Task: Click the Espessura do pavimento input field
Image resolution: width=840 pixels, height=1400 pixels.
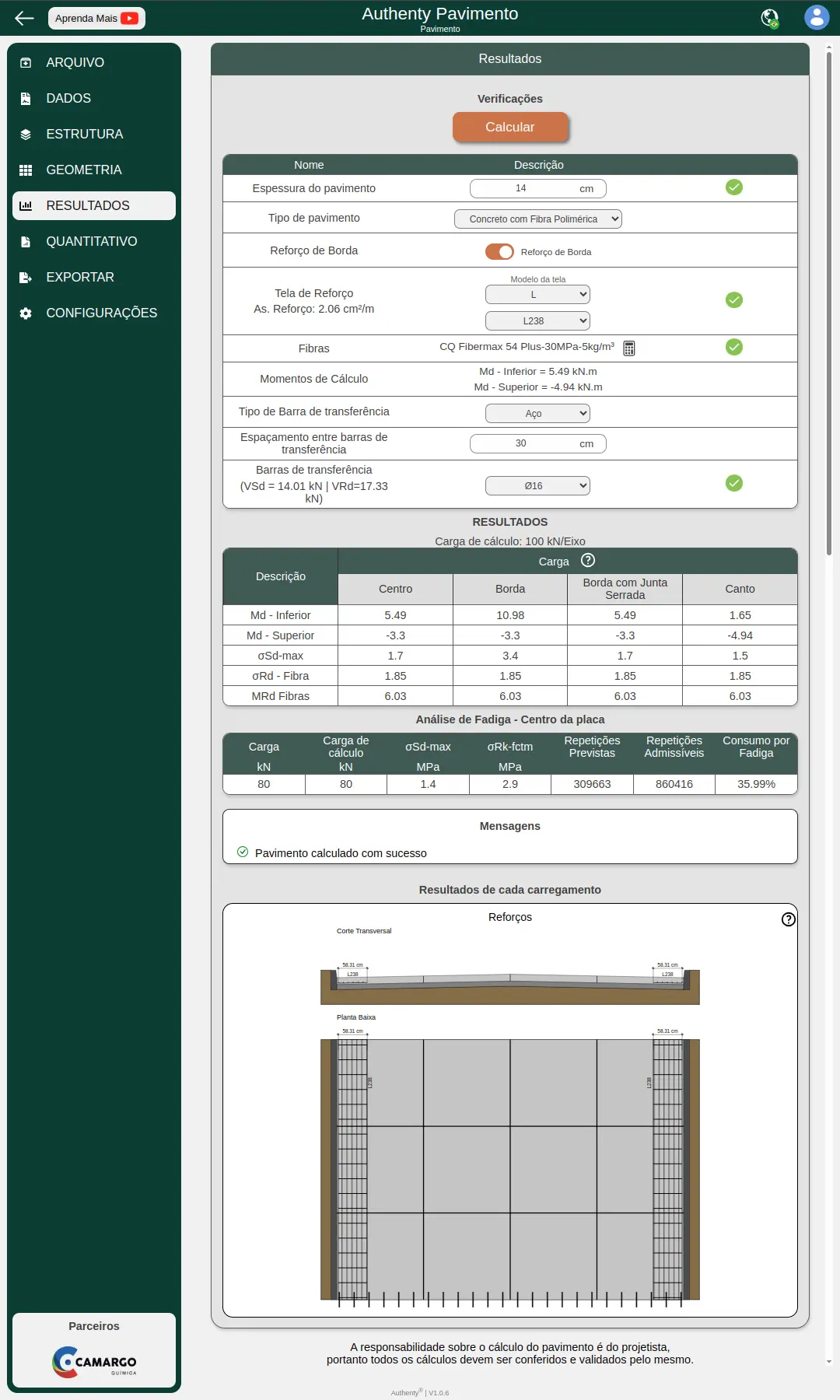Action: click(x=537, y=188)
